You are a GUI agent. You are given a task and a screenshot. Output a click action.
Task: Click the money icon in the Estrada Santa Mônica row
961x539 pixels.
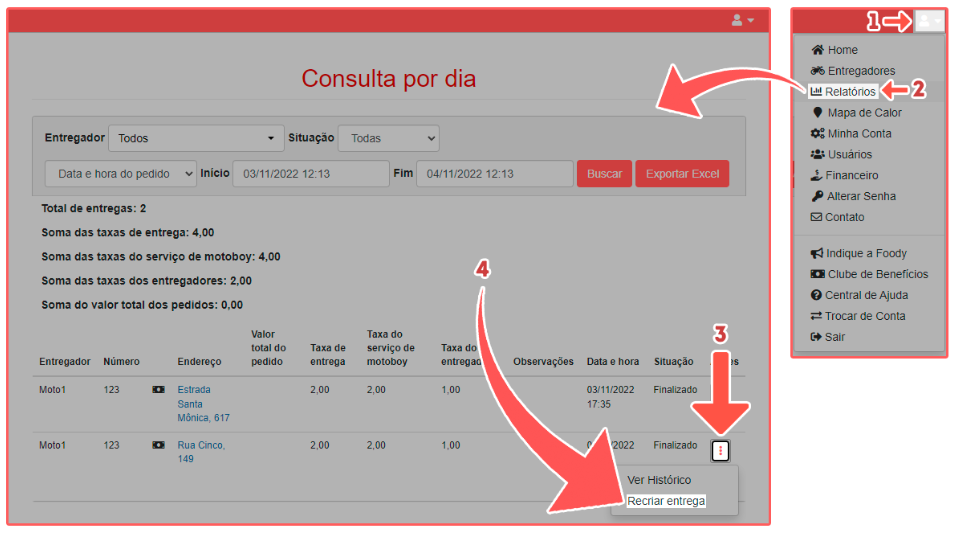click(x=158, y=389)
